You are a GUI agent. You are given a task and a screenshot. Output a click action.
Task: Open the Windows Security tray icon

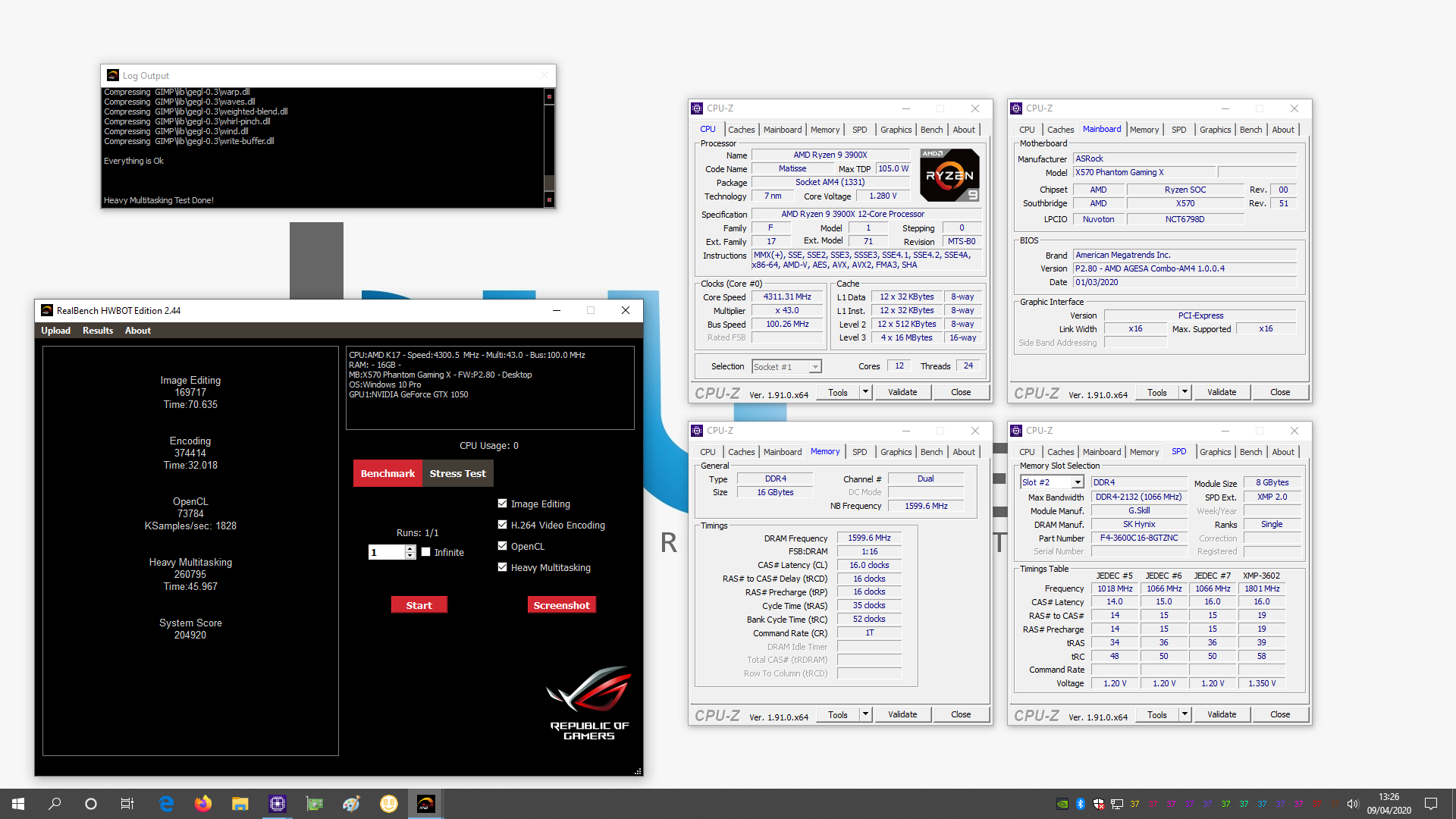pos(1099,804)
